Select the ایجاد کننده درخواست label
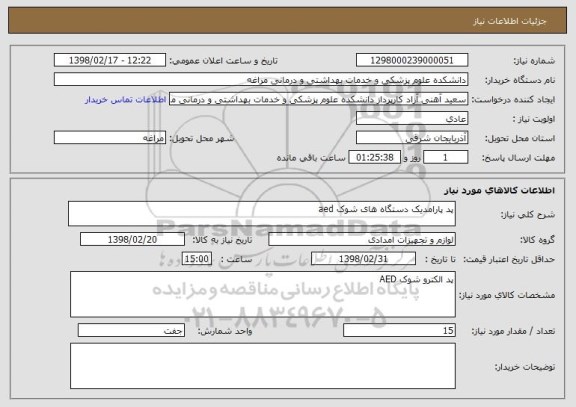Viewport: 576px width, 407px height. (x=513, y=100)
